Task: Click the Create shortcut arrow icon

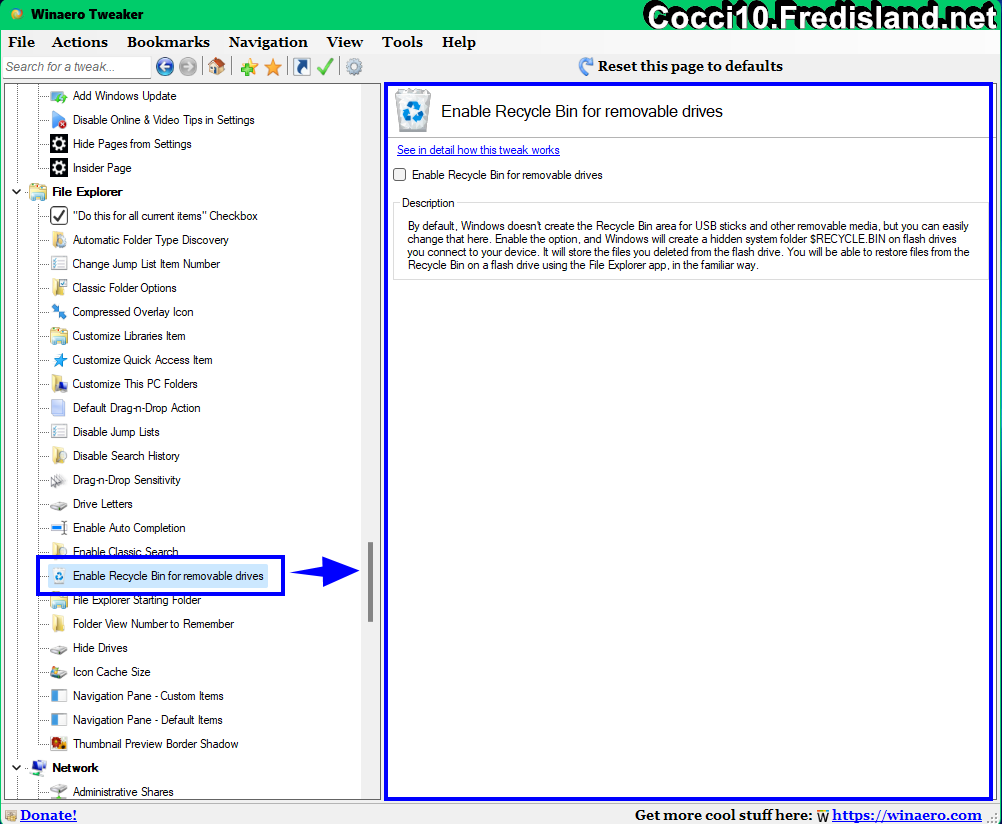Action: coord(302,66)
